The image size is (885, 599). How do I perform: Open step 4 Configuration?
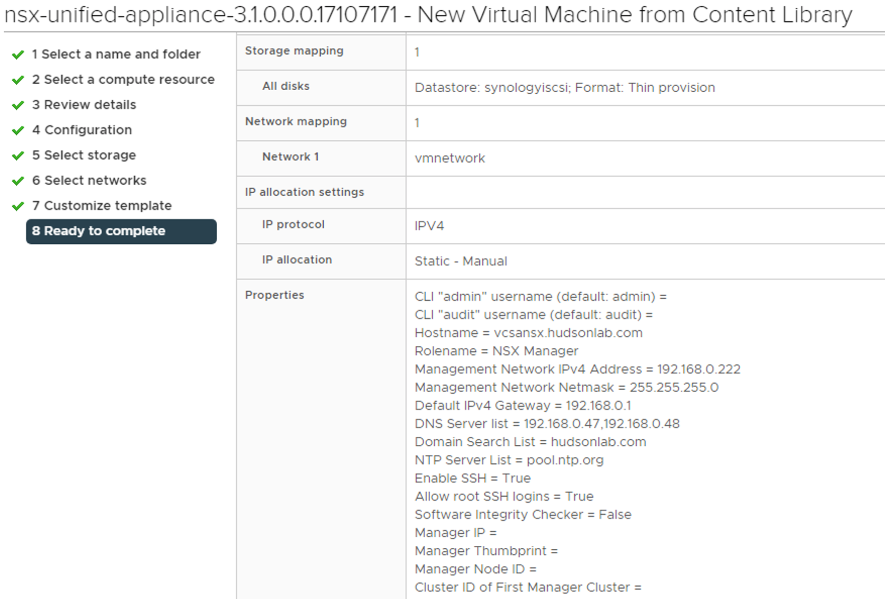click(82, 130)
